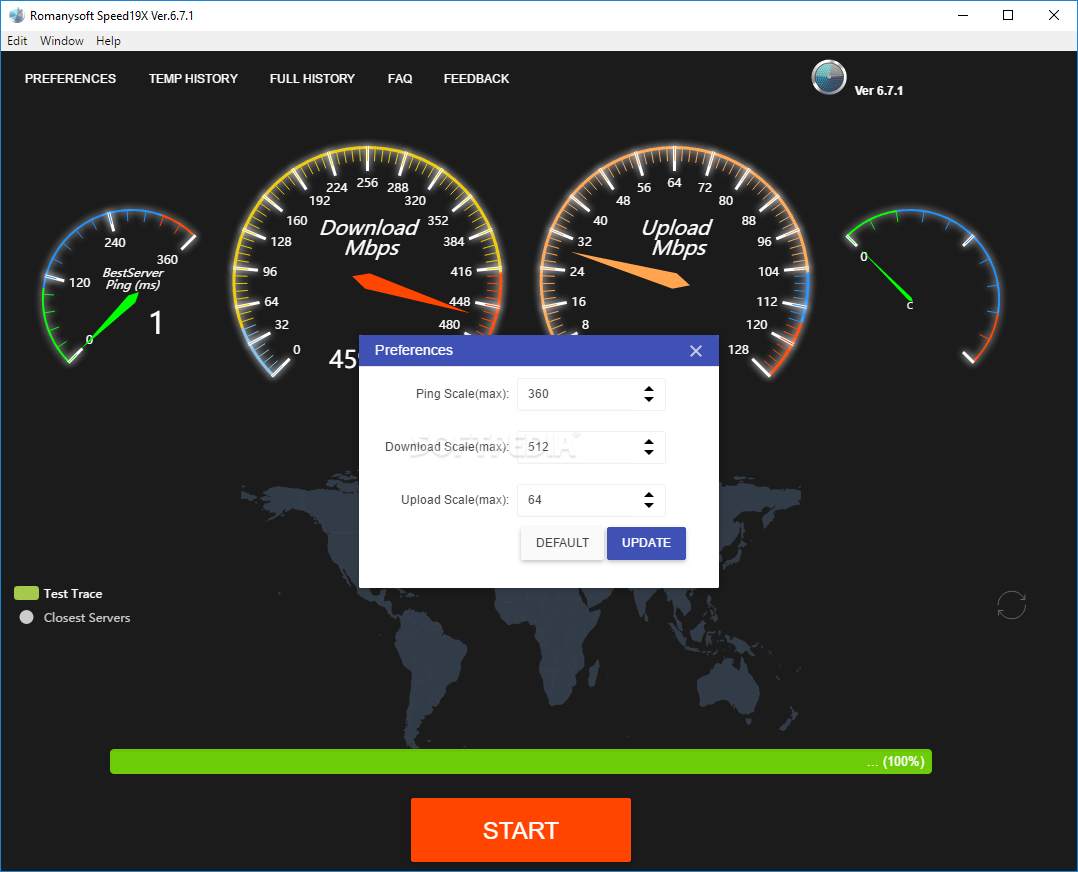Click the Ping Scale(max) label
The image size is (1078, 872).
click(462, 394)
